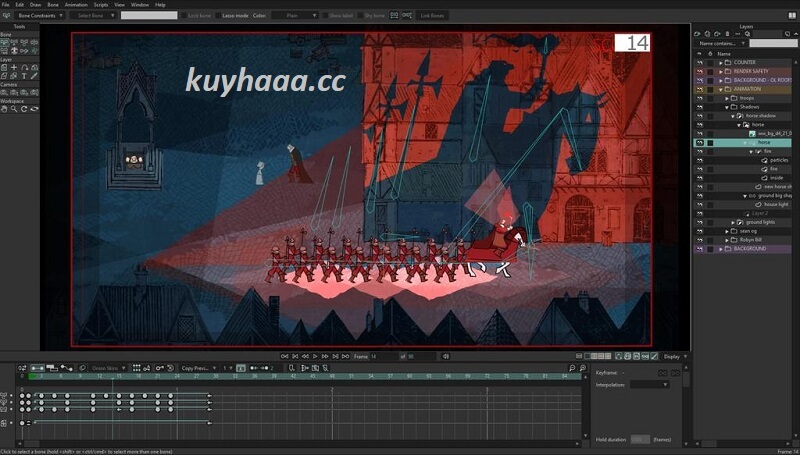Click the current Frame number field
Screen dimensions: 800x455
(382, 357)
